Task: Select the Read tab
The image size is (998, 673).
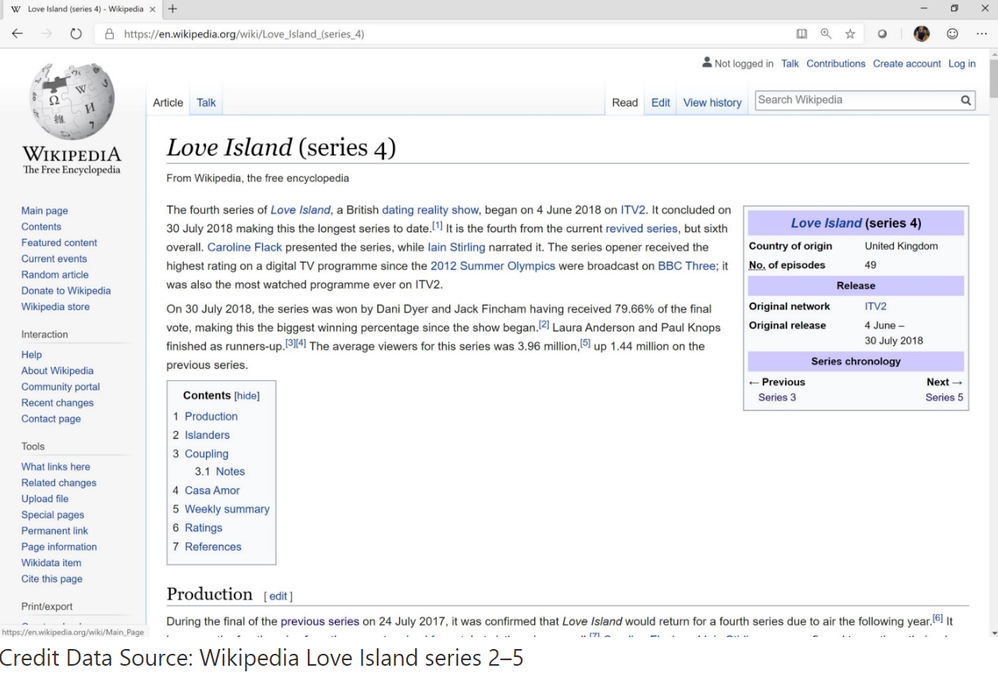Action: [x=624, y=103]
